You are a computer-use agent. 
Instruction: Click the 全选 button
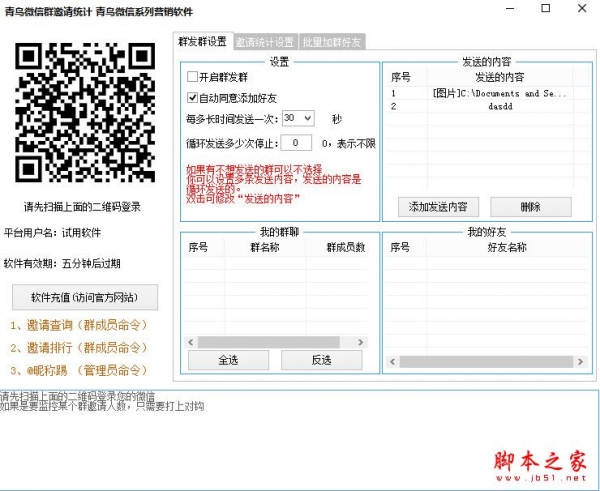coord(228,360)
